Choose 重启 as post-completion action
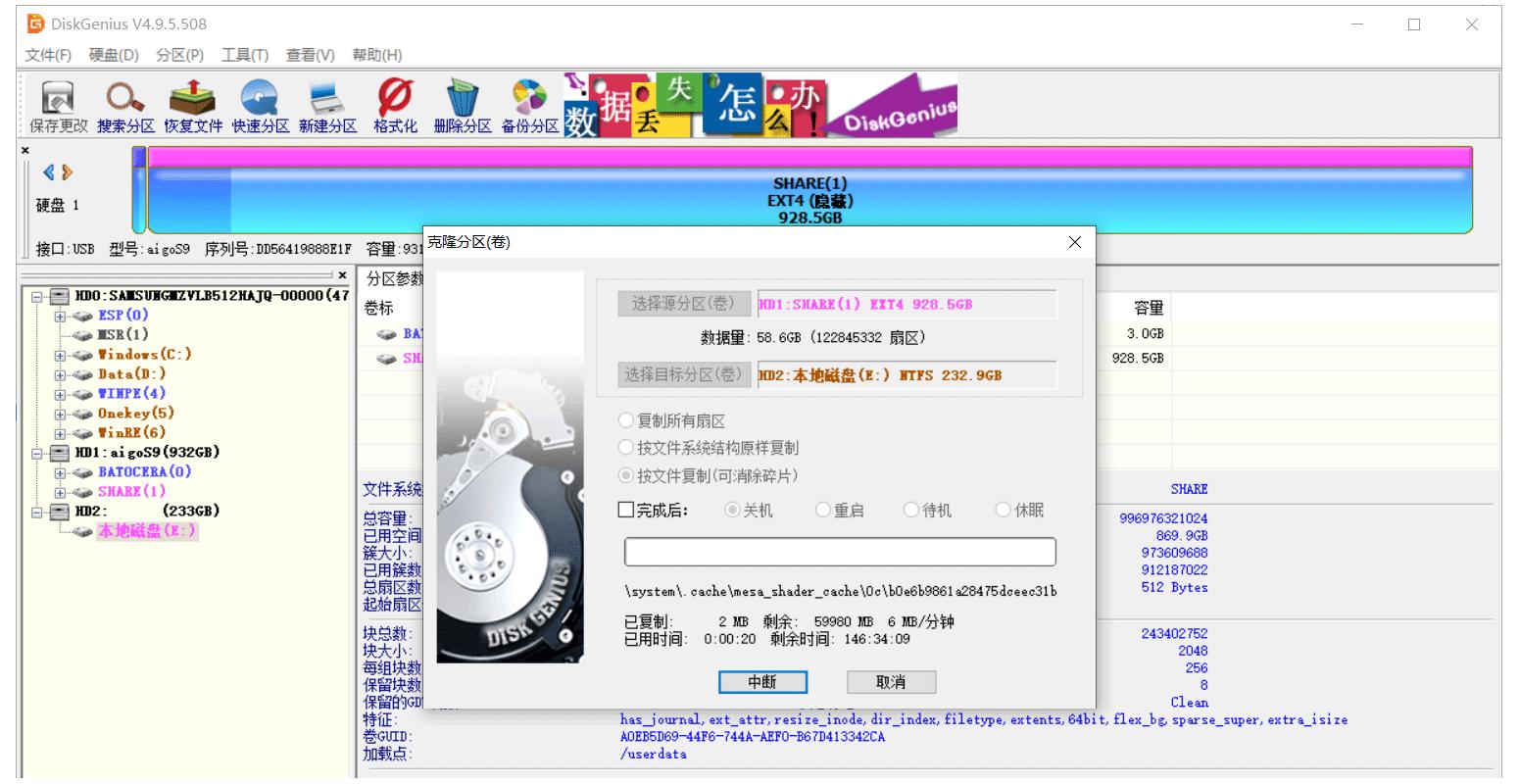 [823, 510]
